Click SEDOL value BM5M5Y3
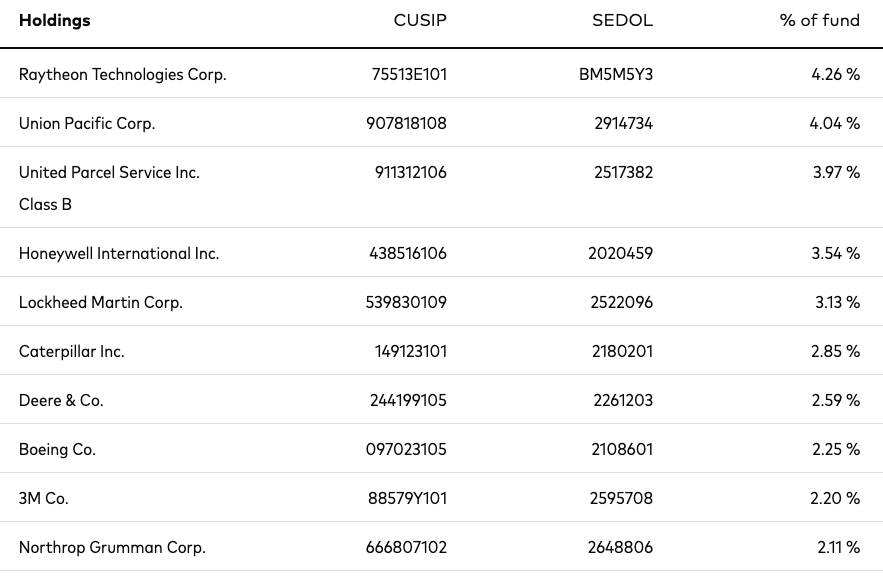This screenshot has width=883, height=577. [x=616, y=74]
